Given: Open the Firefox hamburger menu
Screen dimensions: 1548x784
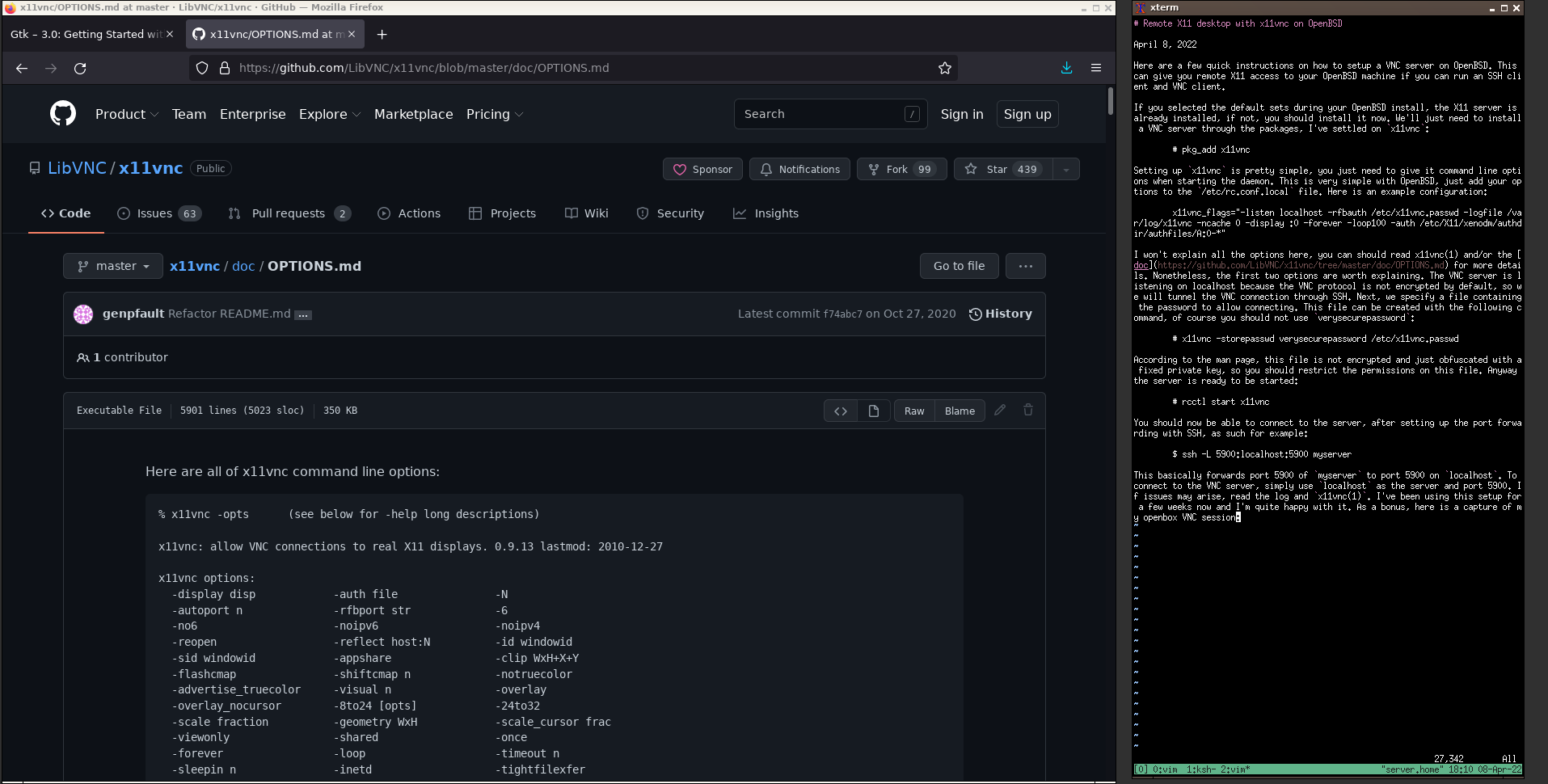Looking at the screenshot, I should [x=1096, y=68].
